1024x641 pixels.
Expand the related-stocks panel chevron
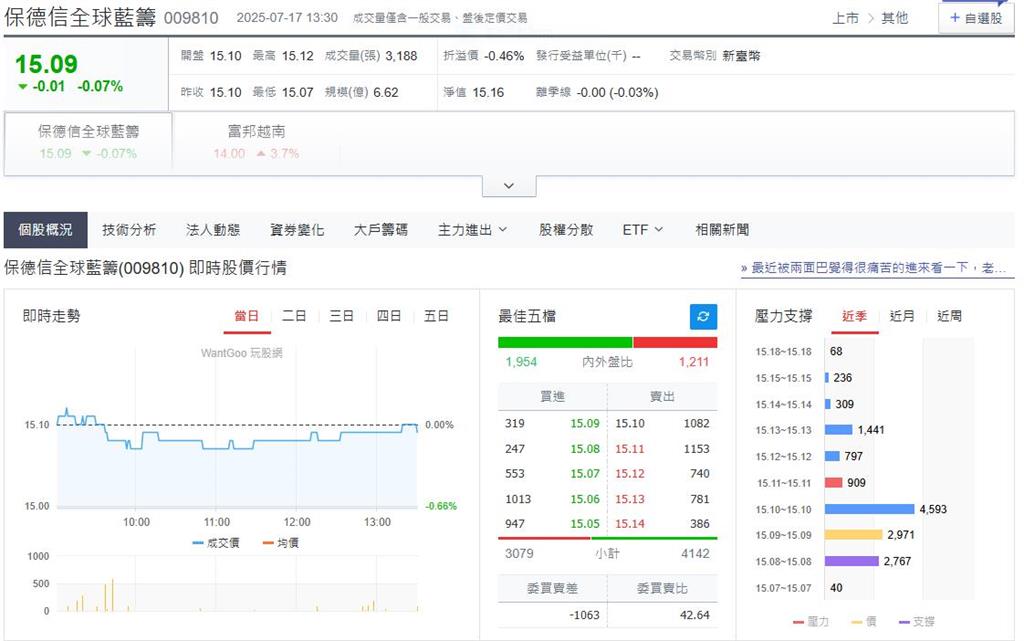509,186
